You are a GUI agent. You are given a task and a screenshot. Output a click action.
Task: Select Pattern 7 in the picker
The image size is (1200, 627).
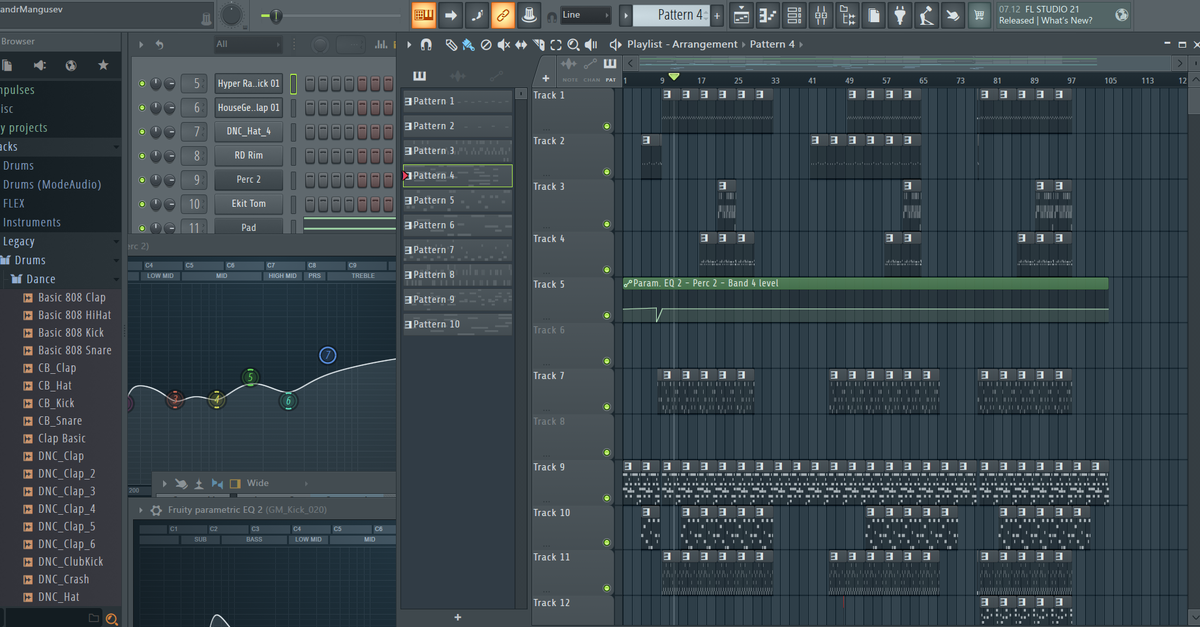coord(458,250)
